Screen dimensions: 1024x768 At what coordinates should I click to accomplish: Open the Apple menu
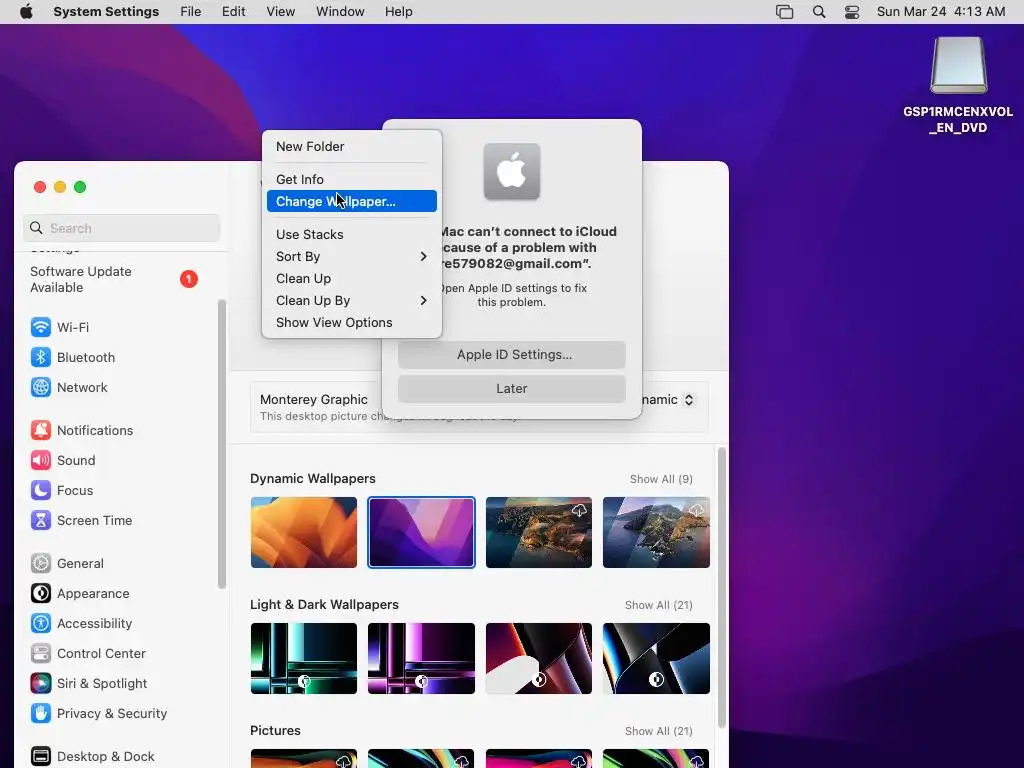pyautogui.click(x=26, y=12)
